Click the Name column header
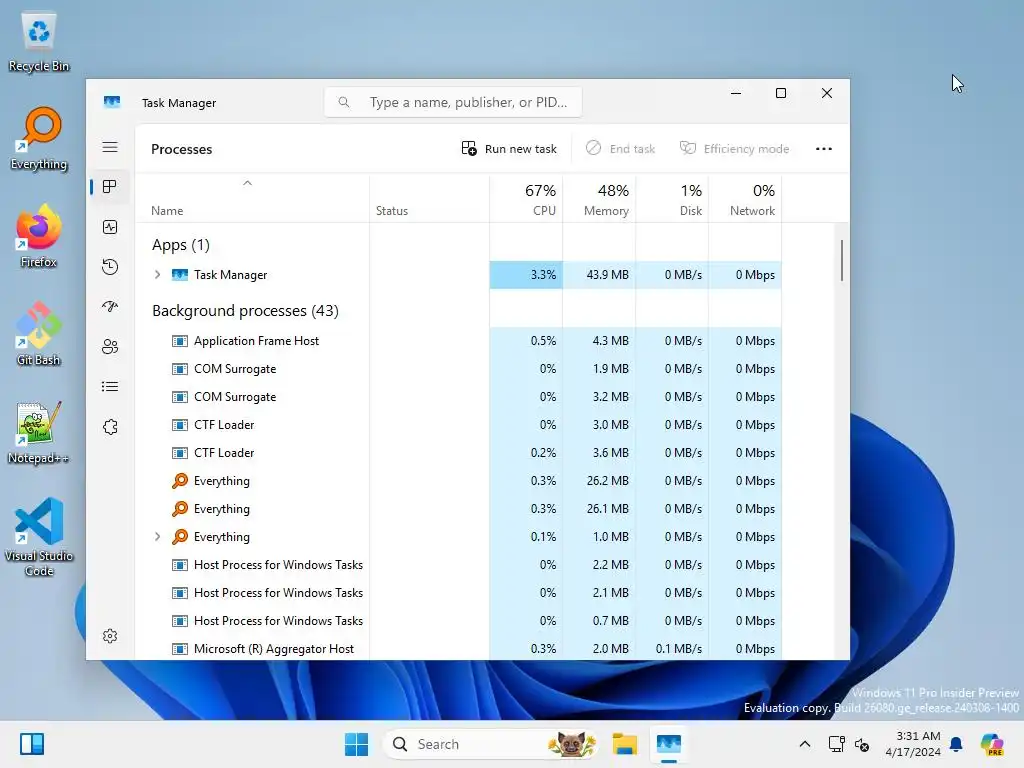This screenshot has height=768, width=1024. pos(252,200)
